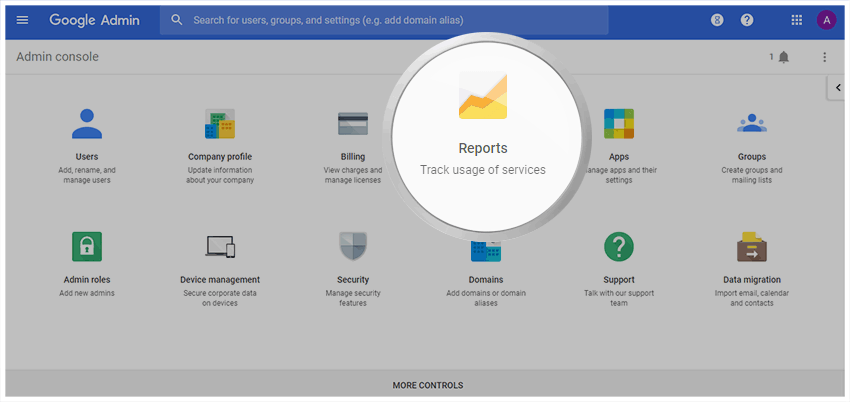Viewport: 850px width, 402px height.
Task: Open the account avatar labeled A
Action: 826,20
